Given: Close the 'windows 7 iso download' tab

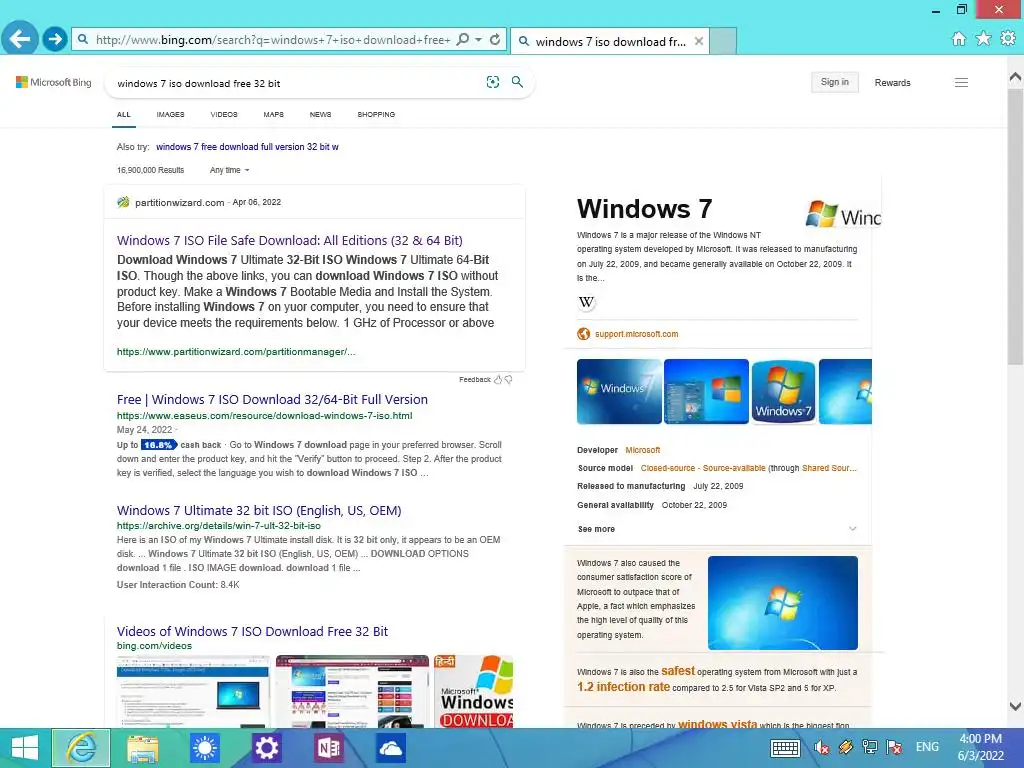Looking at the screenshot, I should (x=699, y=41).
